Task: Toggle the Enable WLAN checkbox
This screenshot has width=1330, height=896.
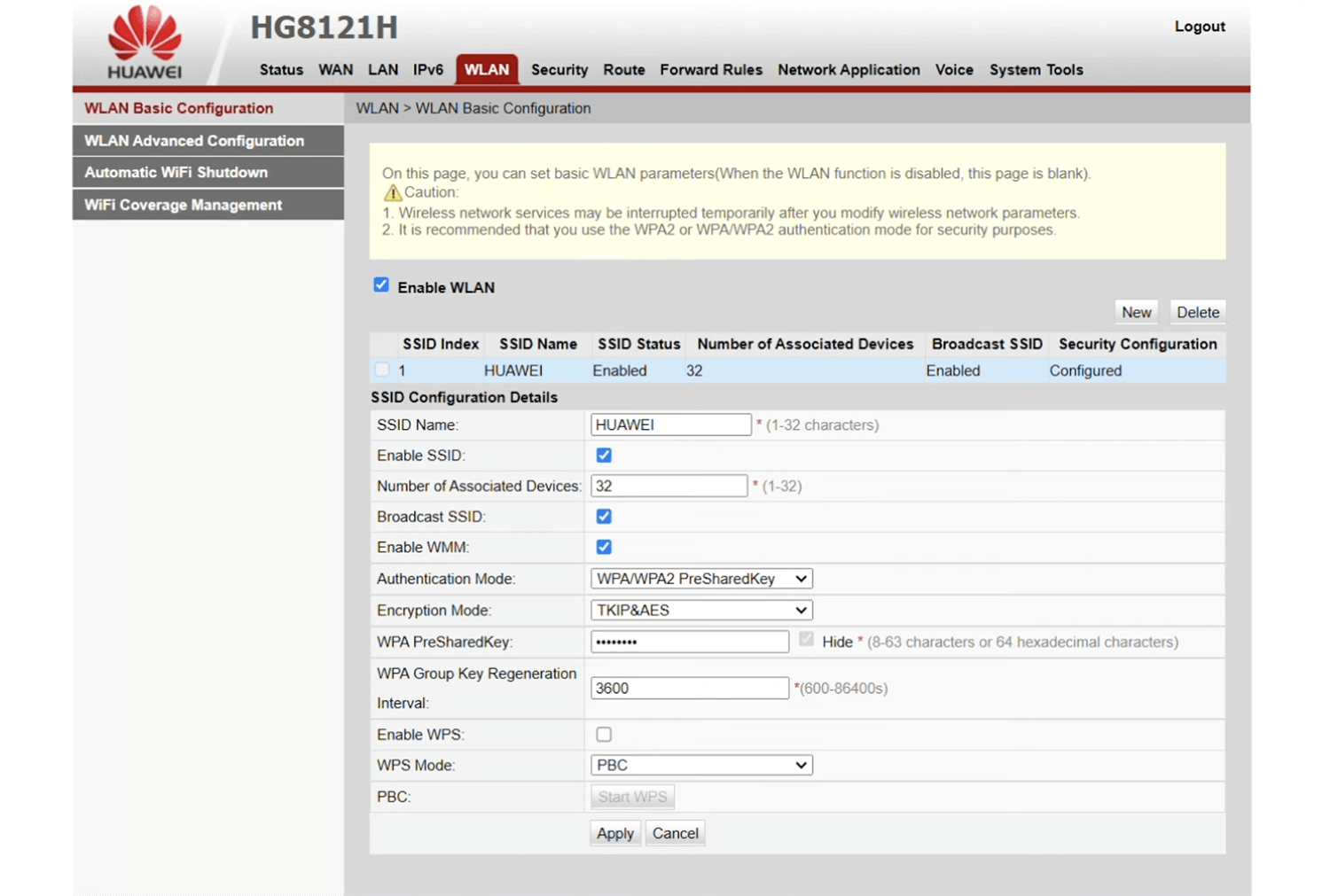Action: 381,285
